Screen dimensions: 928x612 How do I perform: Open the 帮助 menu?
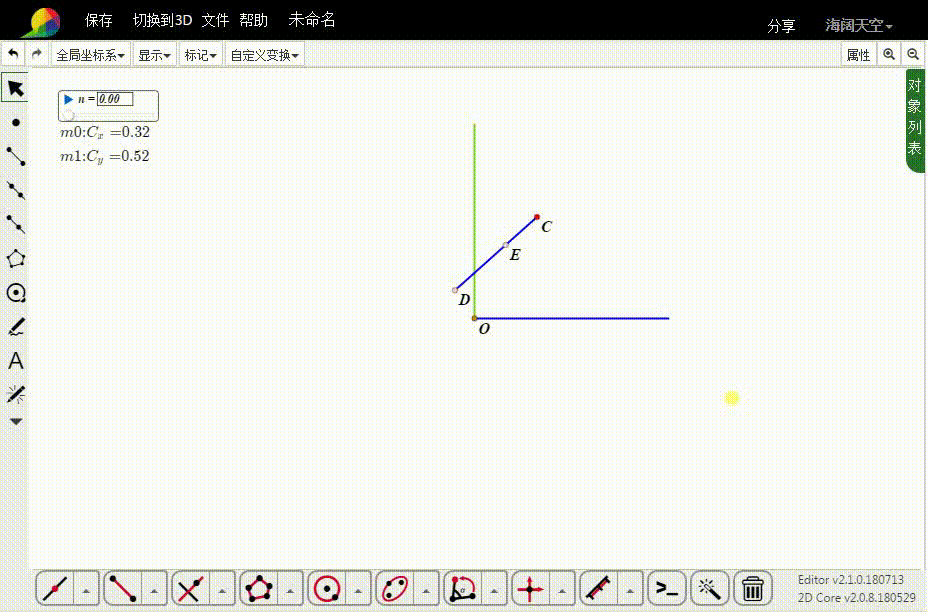tap(253, 20)
